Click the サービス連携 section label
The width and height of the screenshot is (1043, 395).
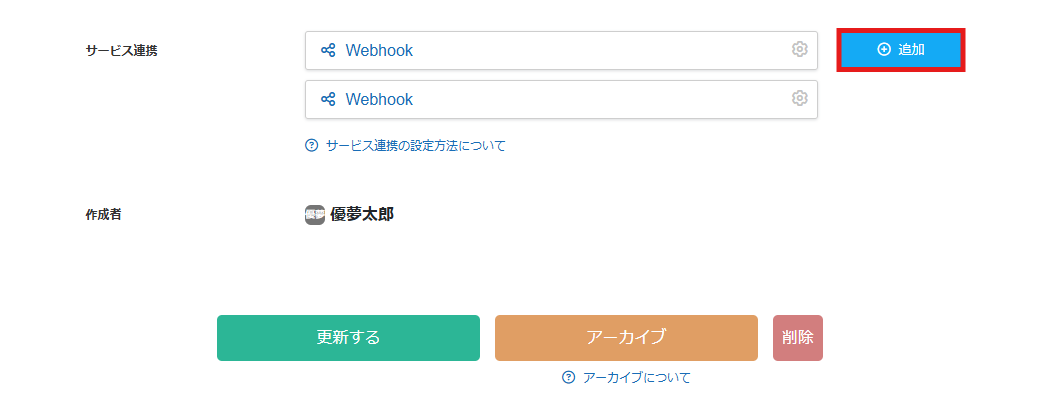(122, 50)
